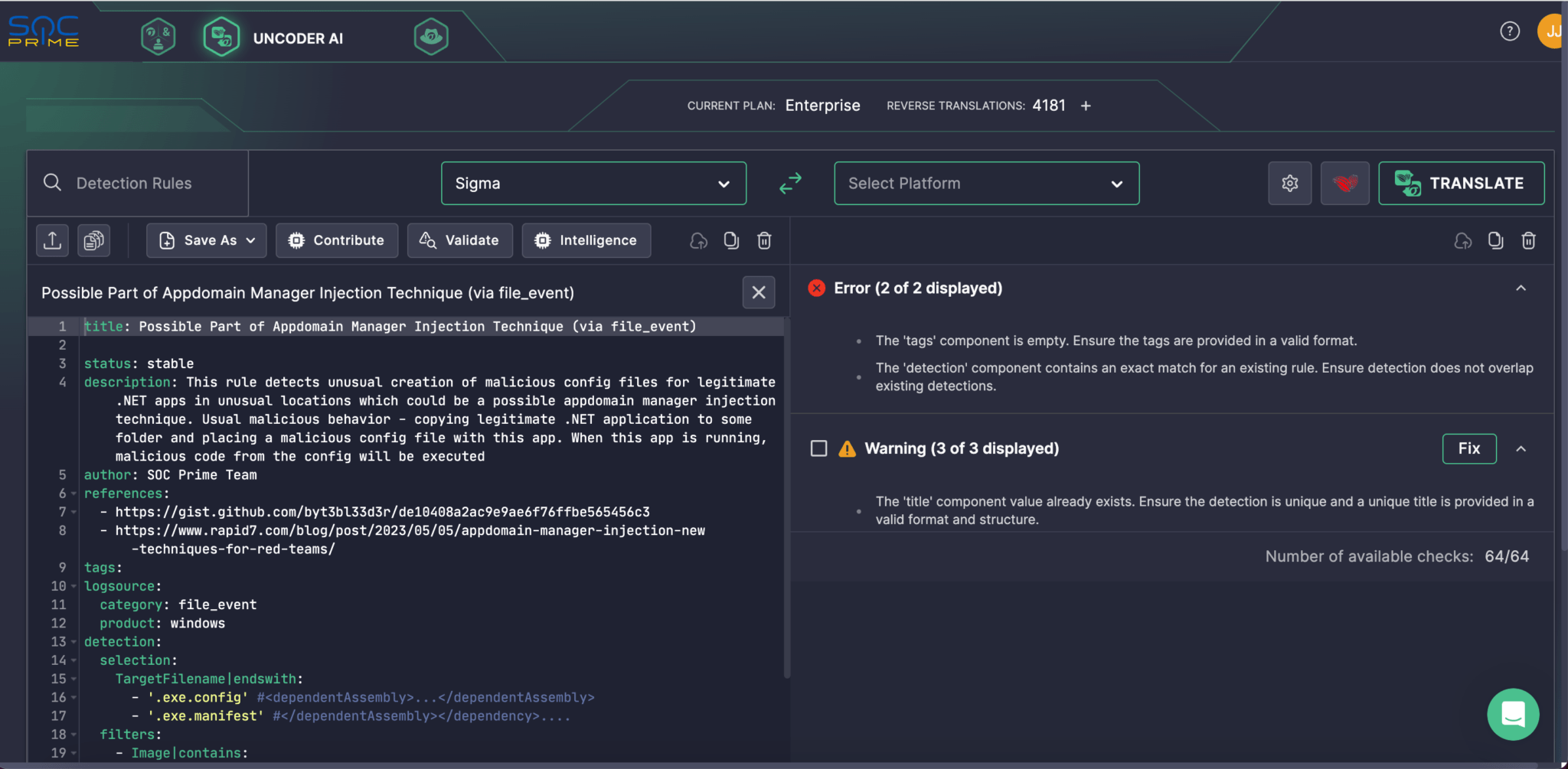
Task: Open the Sigma source language dropdown
Action: (593, 184)
